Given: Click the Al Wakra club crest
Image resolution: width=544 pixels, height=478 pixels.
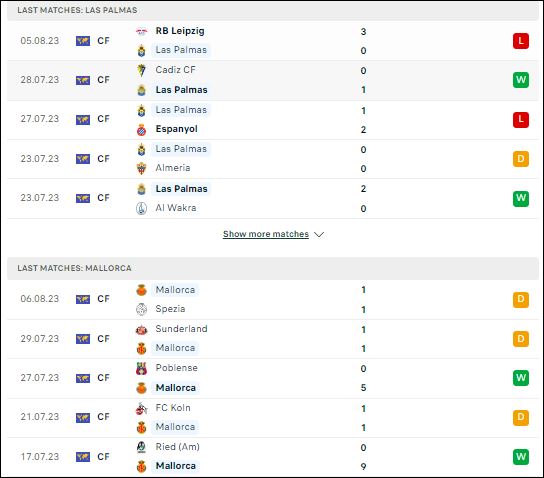Looking at the screenshot, I should pos(142,208).
